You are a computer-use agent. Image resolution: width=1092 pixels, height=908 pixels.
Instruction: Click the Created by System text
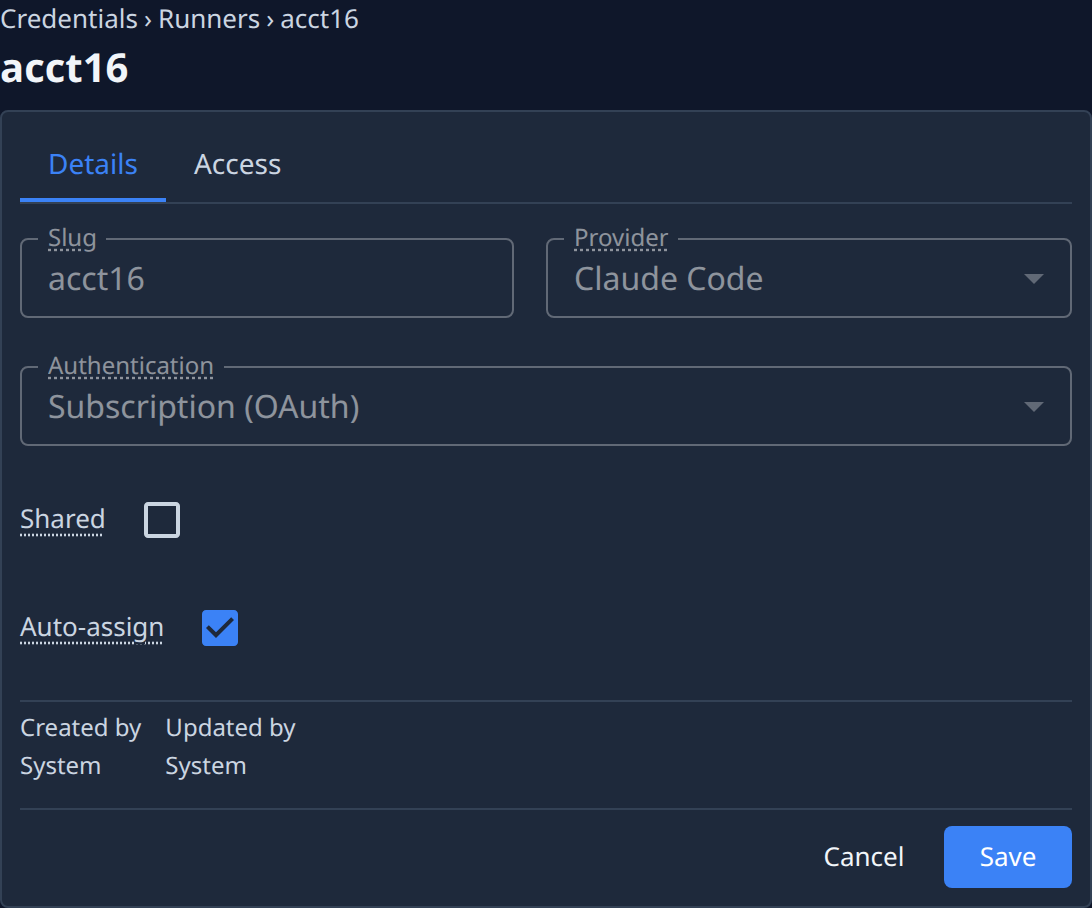(80, 746)
